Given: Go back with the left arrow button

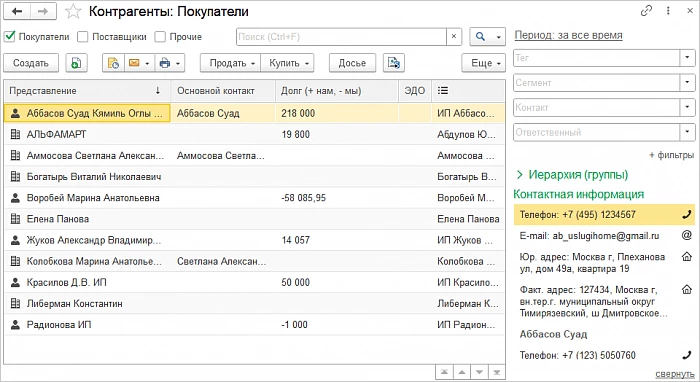Looking at the screenshot, I should click(17, 12).
